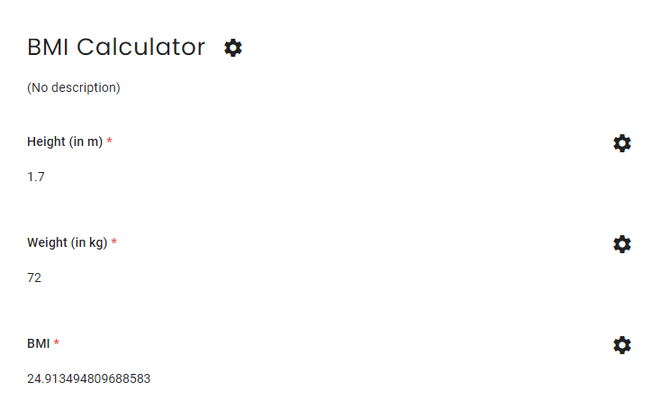The width and height of the screenshot is (660, 410).
Task: Click the word "Weight" in its field label
Action: pos(46,243)
